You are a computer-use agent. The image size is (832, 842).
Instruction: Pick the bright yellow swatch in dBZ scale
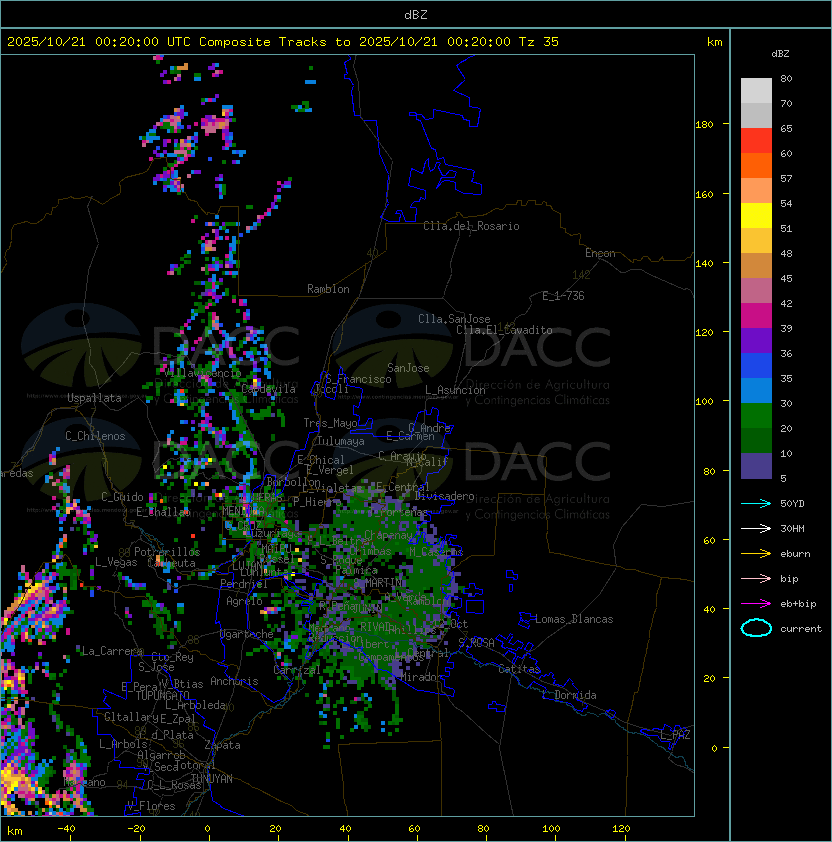[756, 215]
